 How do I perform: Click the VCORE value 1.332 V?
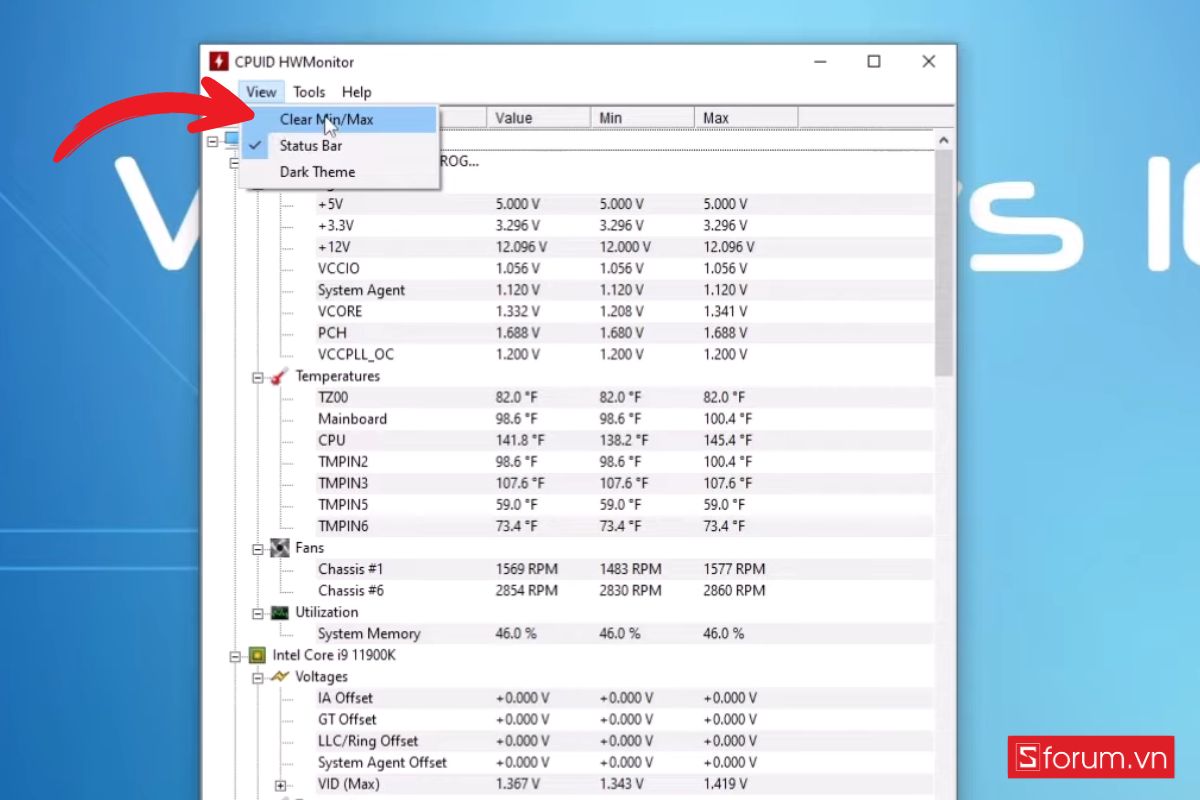point(518,311)
